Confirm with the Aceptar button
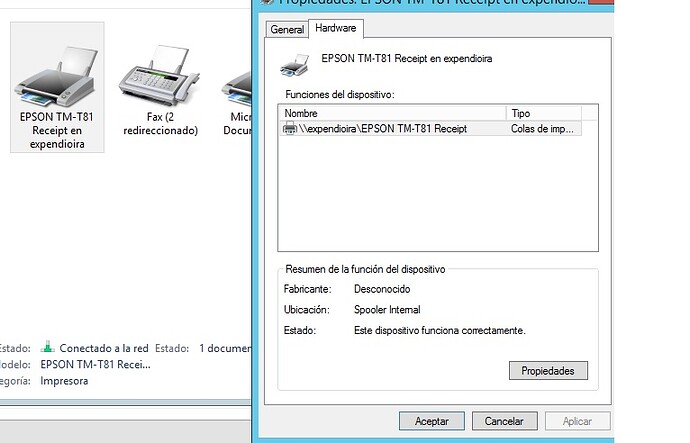Screen dimensions: 690x443 pyautogui.click(x=432, y=421)
